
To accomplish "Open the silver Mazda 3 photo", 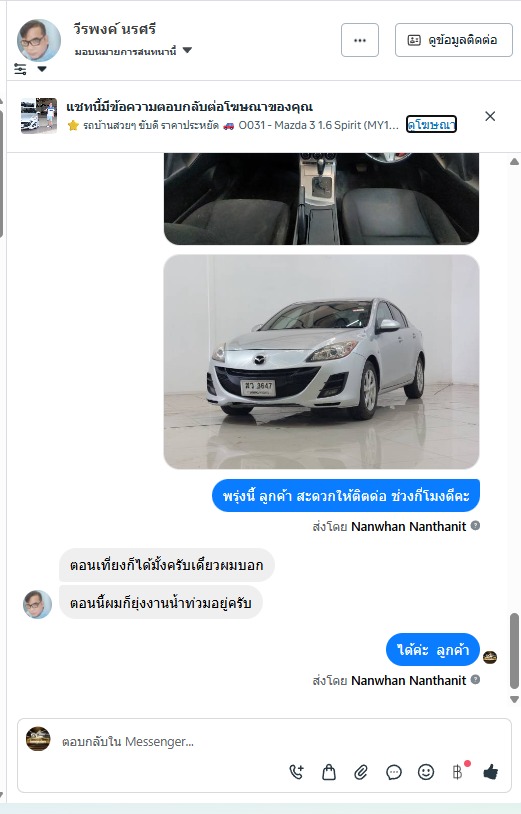I will [x=321, y=362].
